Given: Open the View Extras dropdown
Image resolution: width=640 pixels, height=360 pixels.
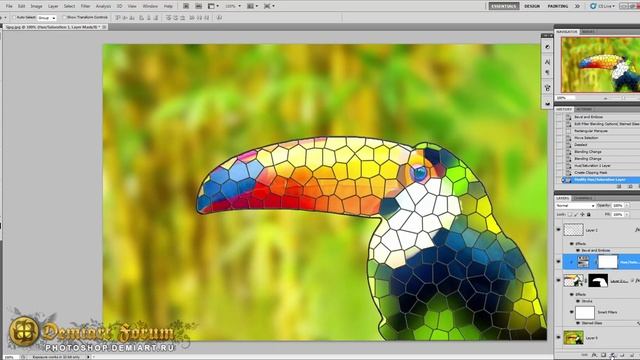Looking at the screenshot, I should point(213,6).
